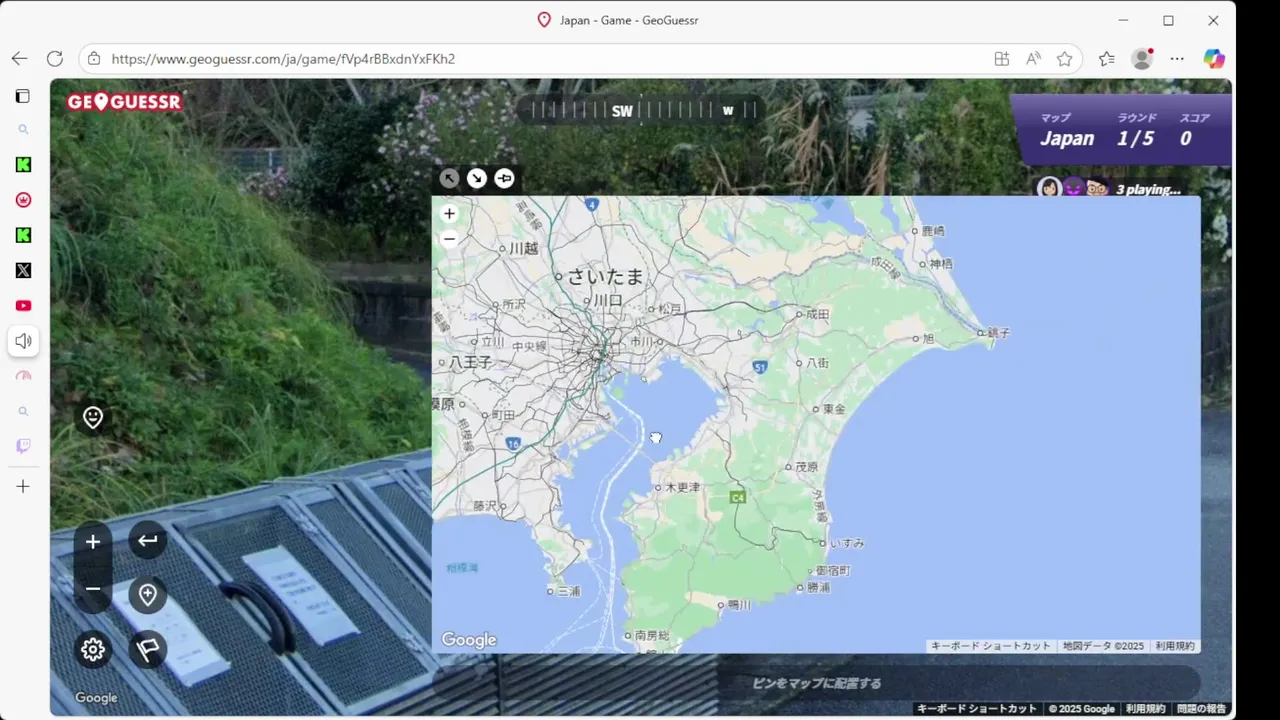Viewport: 1280px width, 720px height.
Task: Open GeoGuessr game settings gear
Action: click(x=93, y=650)
